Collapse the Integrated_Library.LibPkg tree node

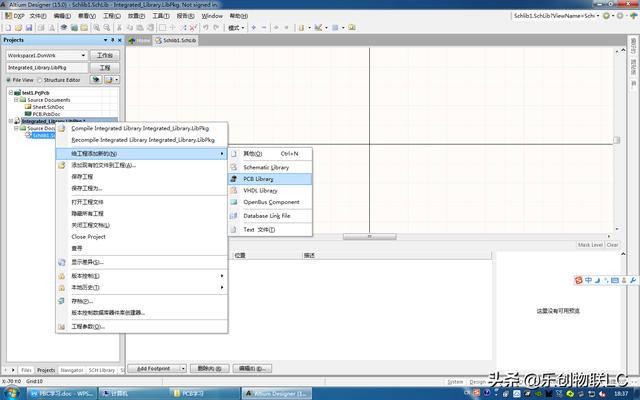pyautogui.click(x=11, y=121)
